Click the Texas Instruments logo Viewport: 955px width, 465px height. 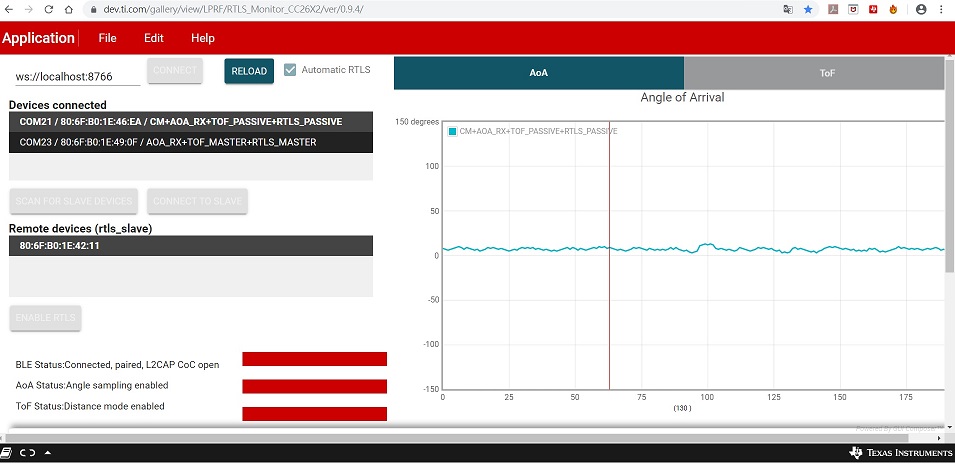pos(900,453)
